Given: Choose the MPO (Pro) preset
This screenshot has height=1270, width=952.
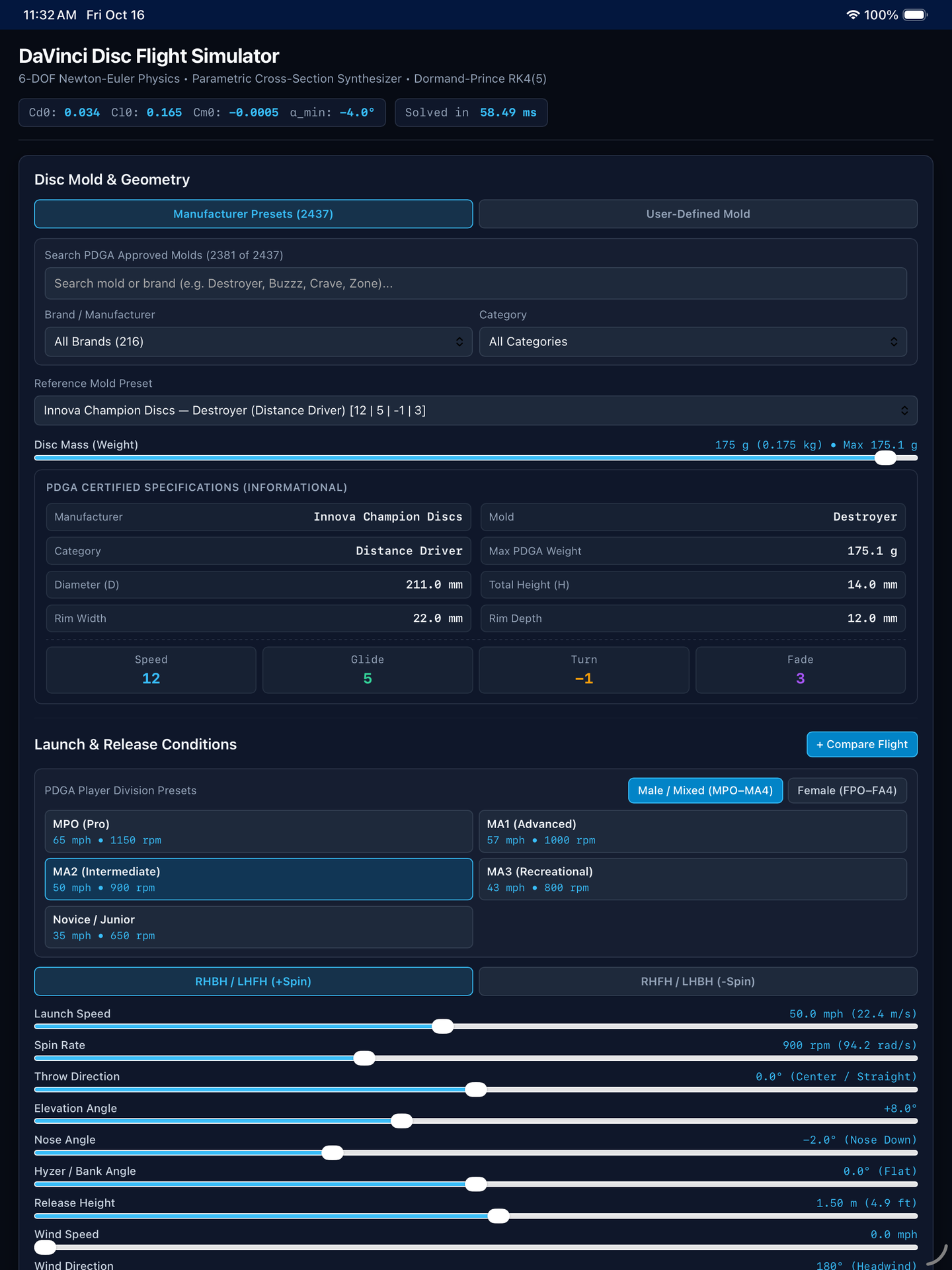Looking at the screenshot, I should 258,831.
